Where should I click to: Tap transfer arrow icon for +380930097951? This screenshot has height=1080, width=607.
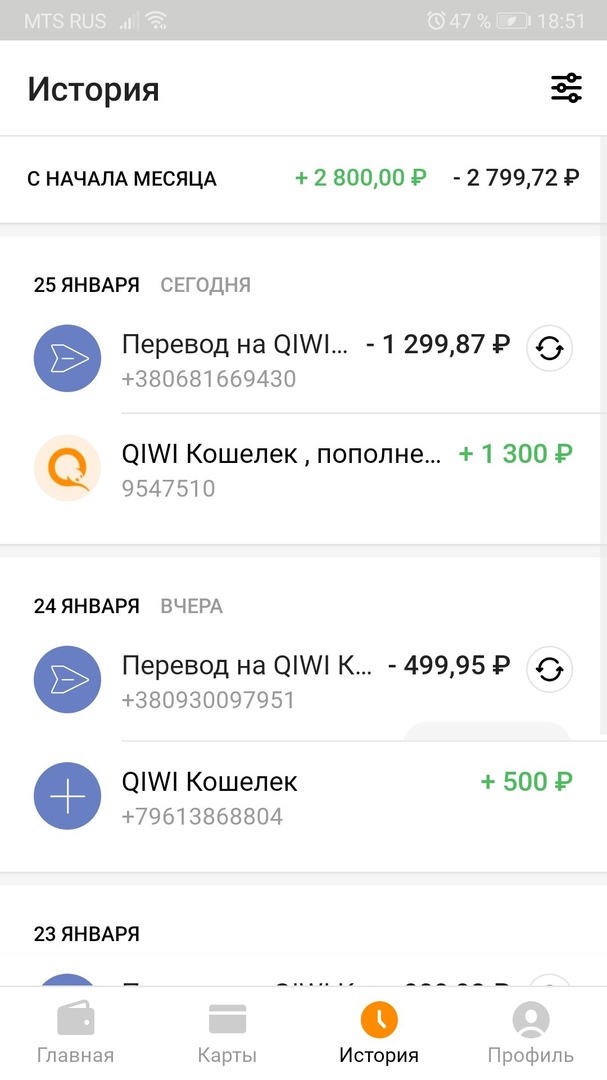click(68, 680)
